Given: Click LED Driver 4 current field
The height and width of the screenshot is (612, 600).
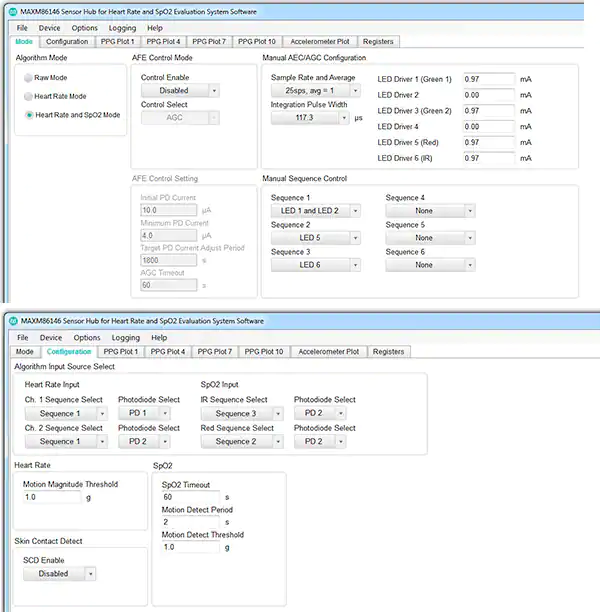Looking at the screenshot, I should click(489, 126).
